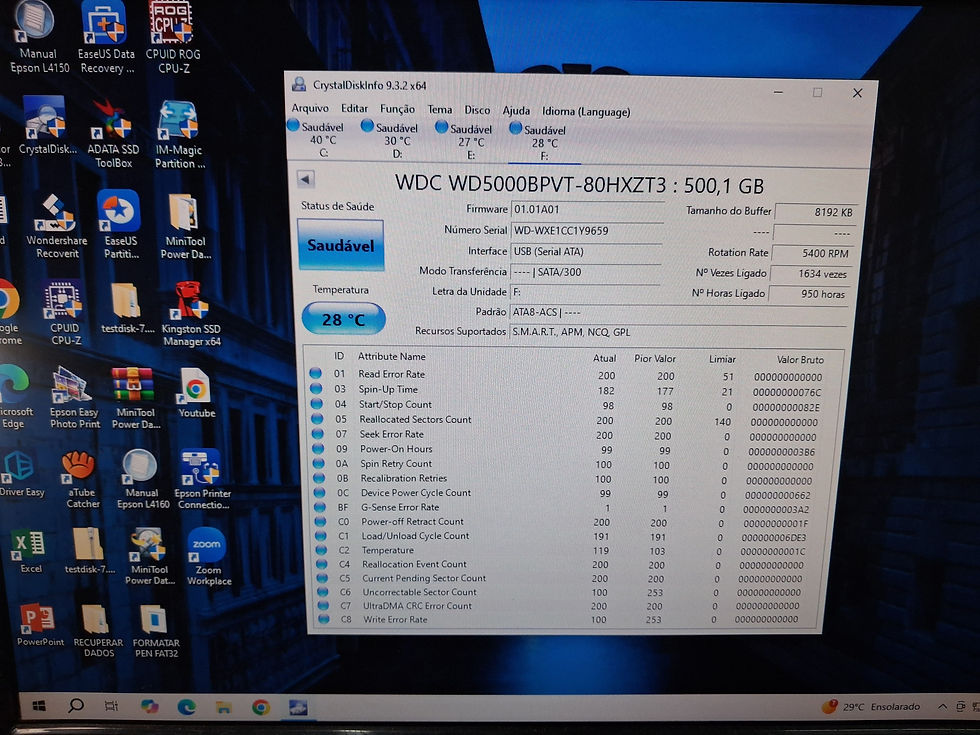980x735 pixels.
Task: Open the Função menu
Action: (x=398, y=109)
